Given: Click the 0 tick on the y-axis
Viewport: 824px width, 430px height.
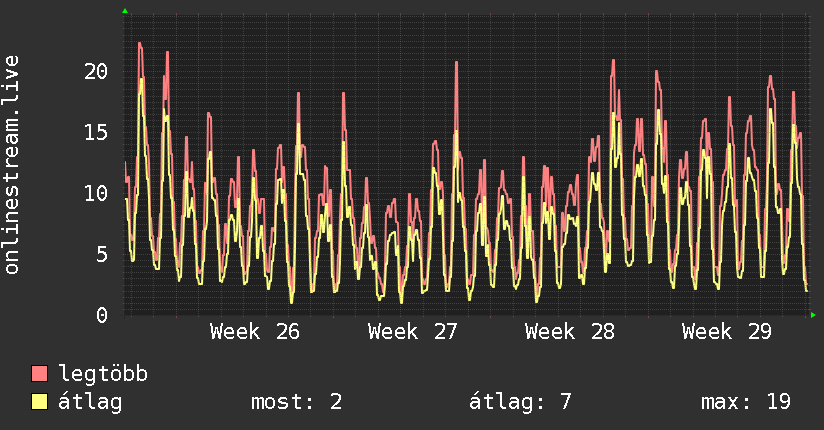Looking at the screenshot, I should (x=102, y=315).
